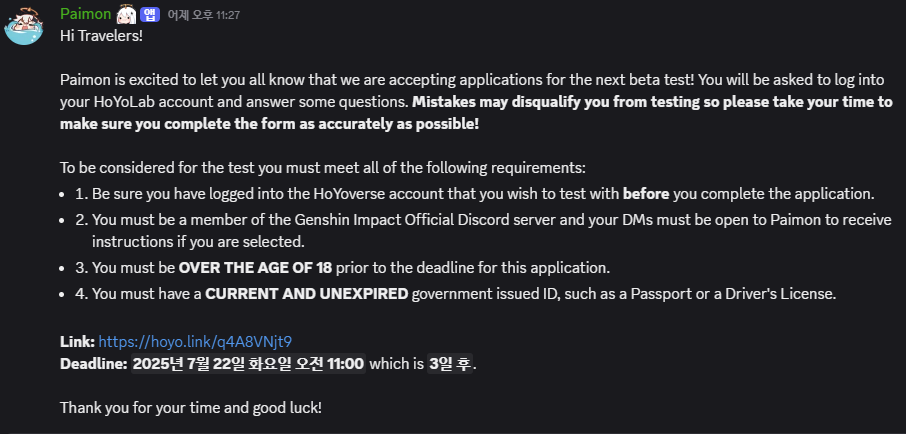
Task: Click the bold "Link:" label
Action: pos(77,341)
